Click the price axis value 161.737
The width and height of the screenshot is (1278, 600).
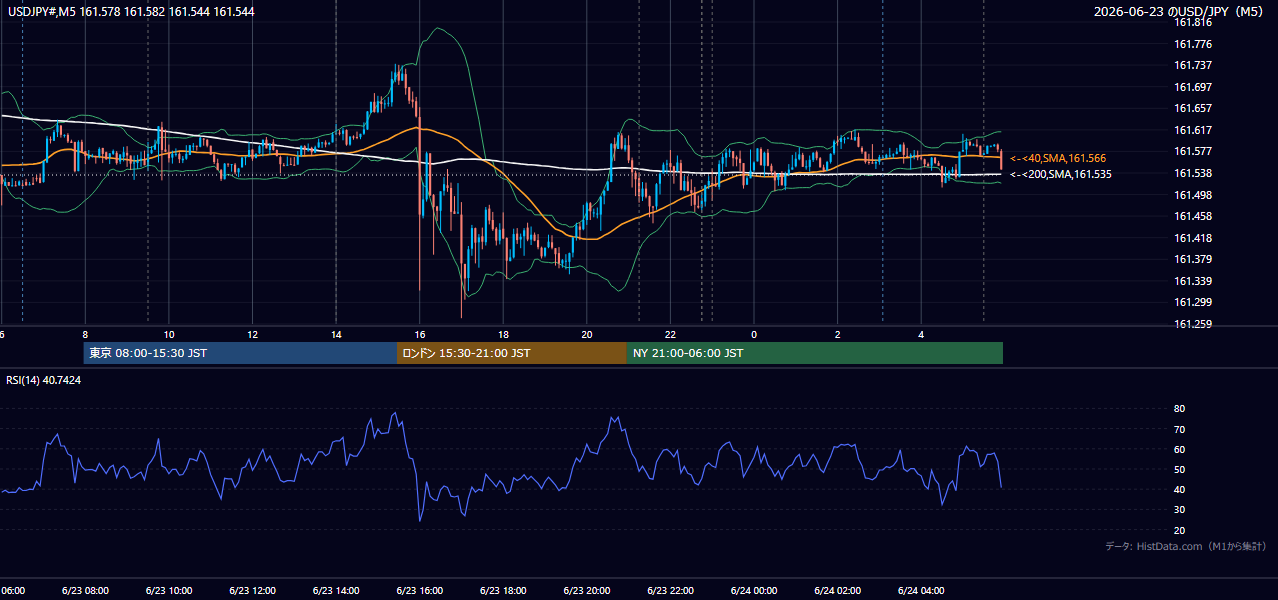pos(1193,65)
